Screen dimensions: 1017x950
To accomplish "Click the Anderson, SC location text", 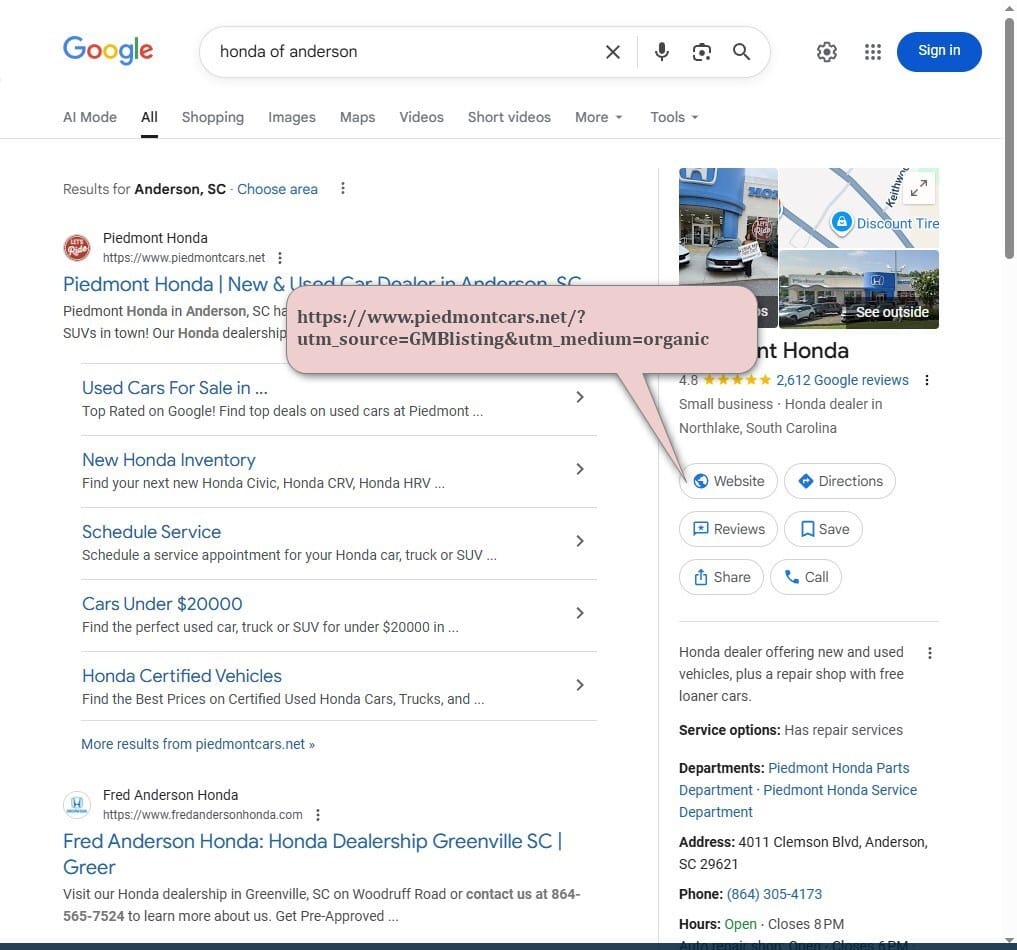I will click(180, 189).
